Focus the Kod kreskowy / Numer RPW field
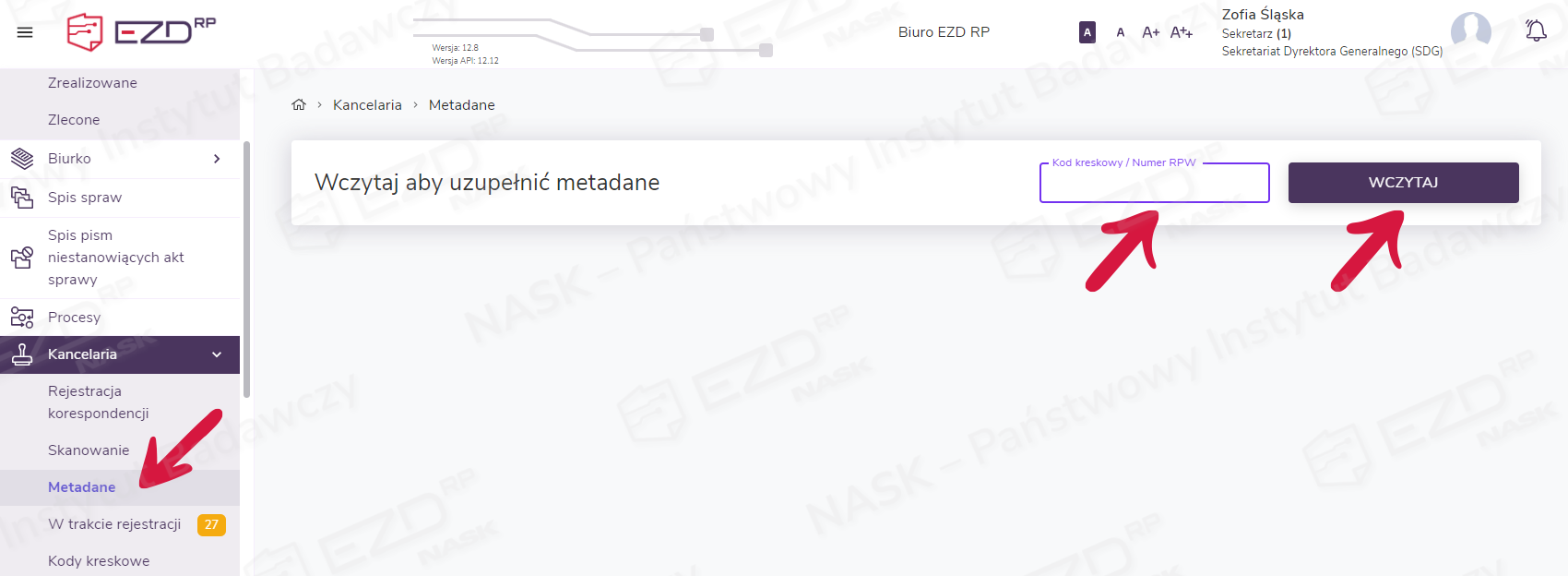This screenshot has width=1568, height=576. [x=1154, y=184]
